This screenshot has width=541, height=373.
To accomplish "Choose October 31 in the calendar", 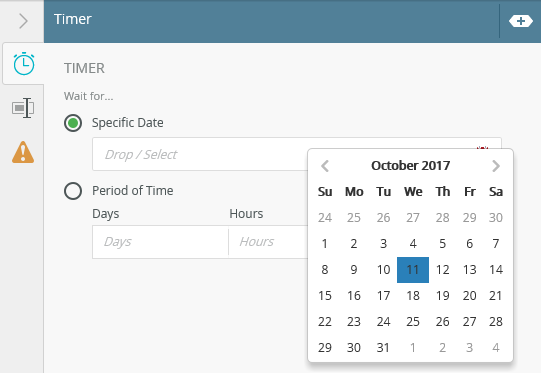I will [383, 347].
